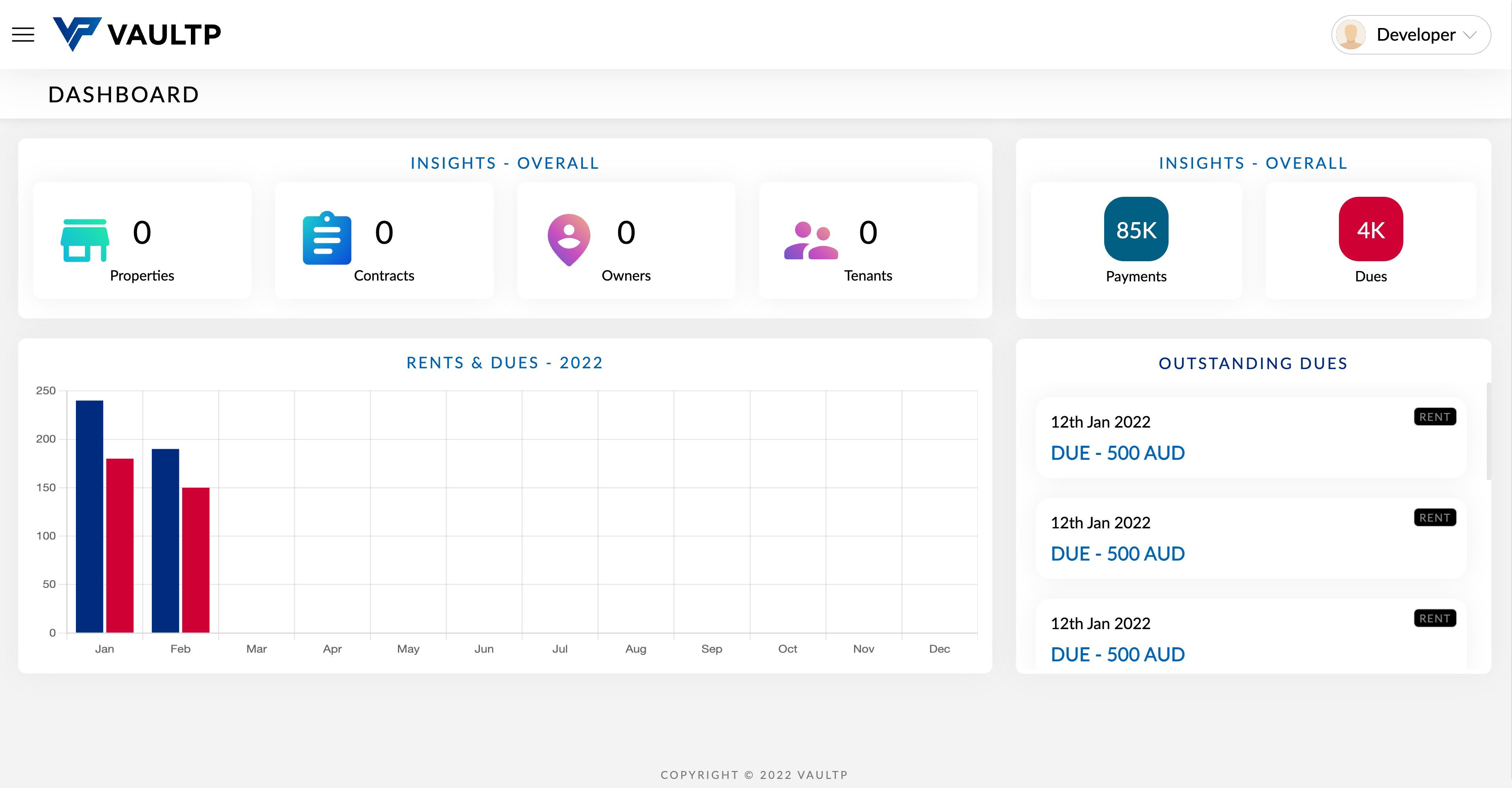Click the January red dues bar
This screenshot has height=788, width=1512.
(x=120, y=545)
